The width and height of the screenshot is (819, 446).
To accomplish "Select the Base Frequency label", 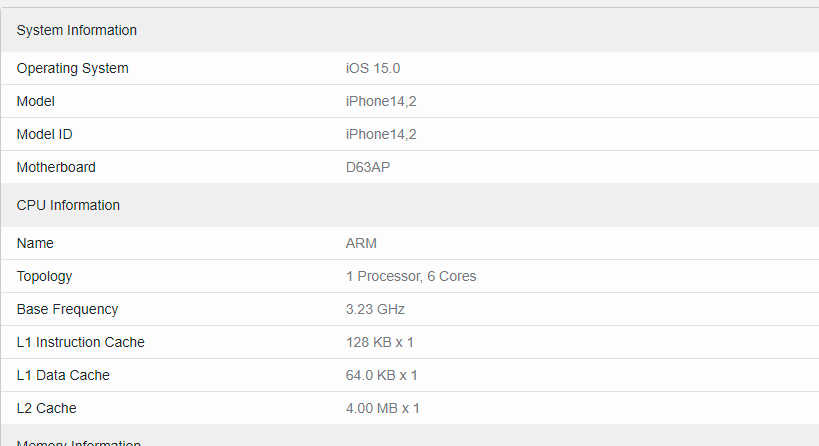I will (67, 309).
